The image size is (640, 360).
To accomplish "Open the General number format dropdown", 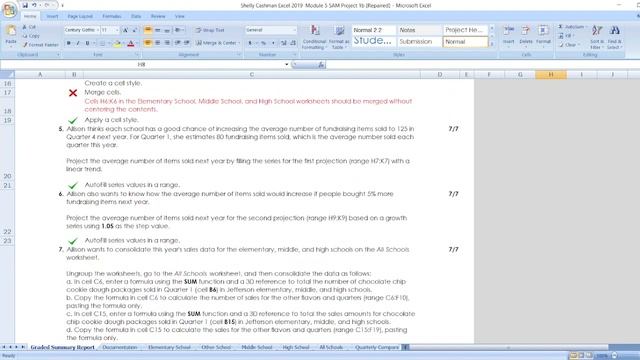I will [294, 30].
